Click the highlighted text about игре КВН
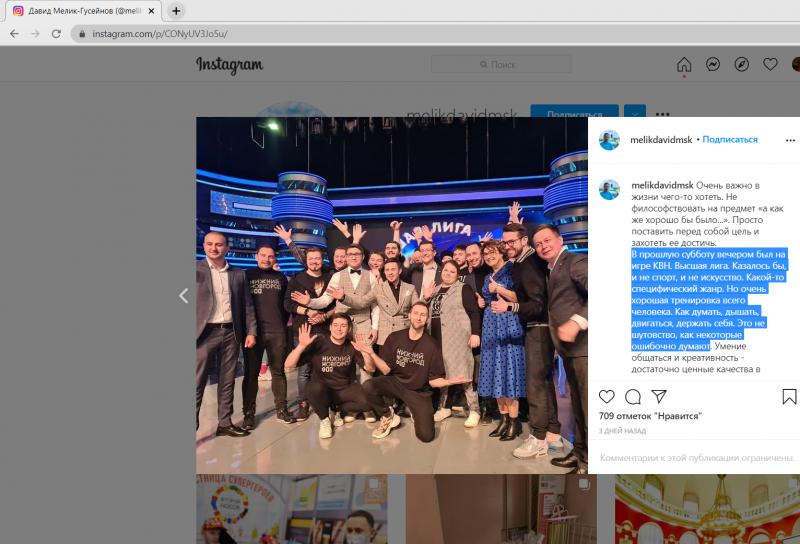800x544 pixels. pos(709,300)
